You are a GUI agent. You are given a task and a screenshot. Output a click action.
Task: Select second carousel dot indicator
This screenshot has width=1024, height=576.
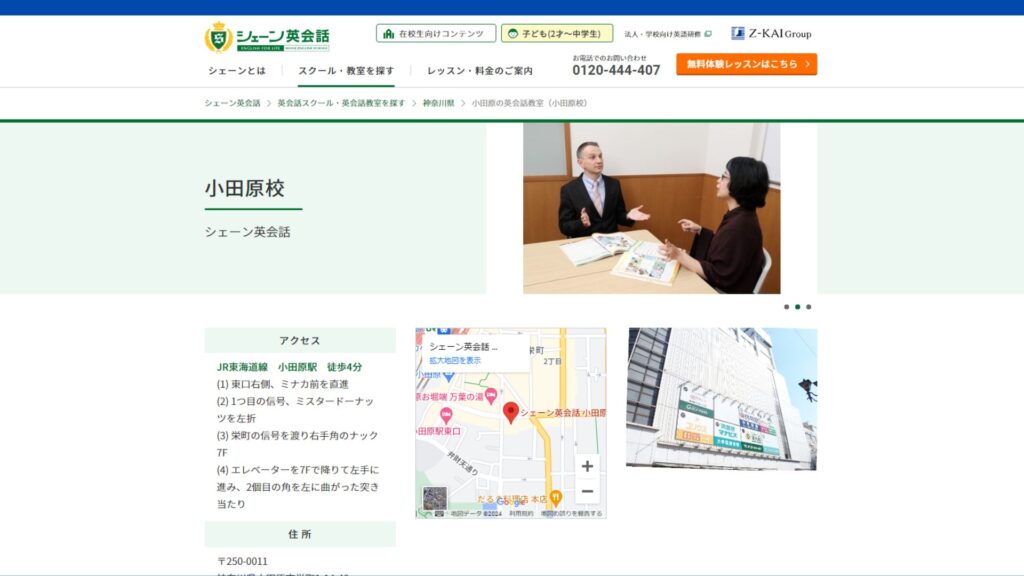[797, 307]
